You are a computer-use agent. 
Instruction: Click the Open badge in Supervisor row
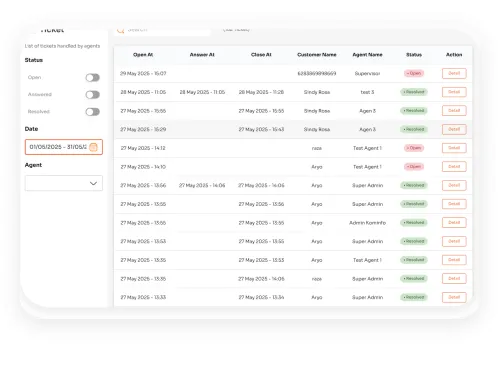[414, 73]
